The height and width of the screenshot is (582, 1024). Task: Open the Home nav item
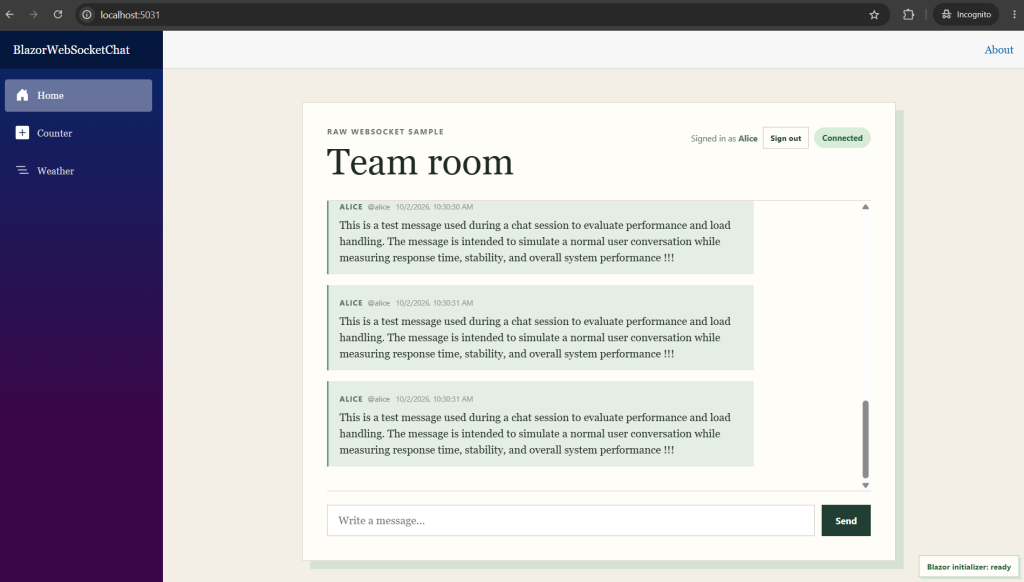[x=78, y=95]
